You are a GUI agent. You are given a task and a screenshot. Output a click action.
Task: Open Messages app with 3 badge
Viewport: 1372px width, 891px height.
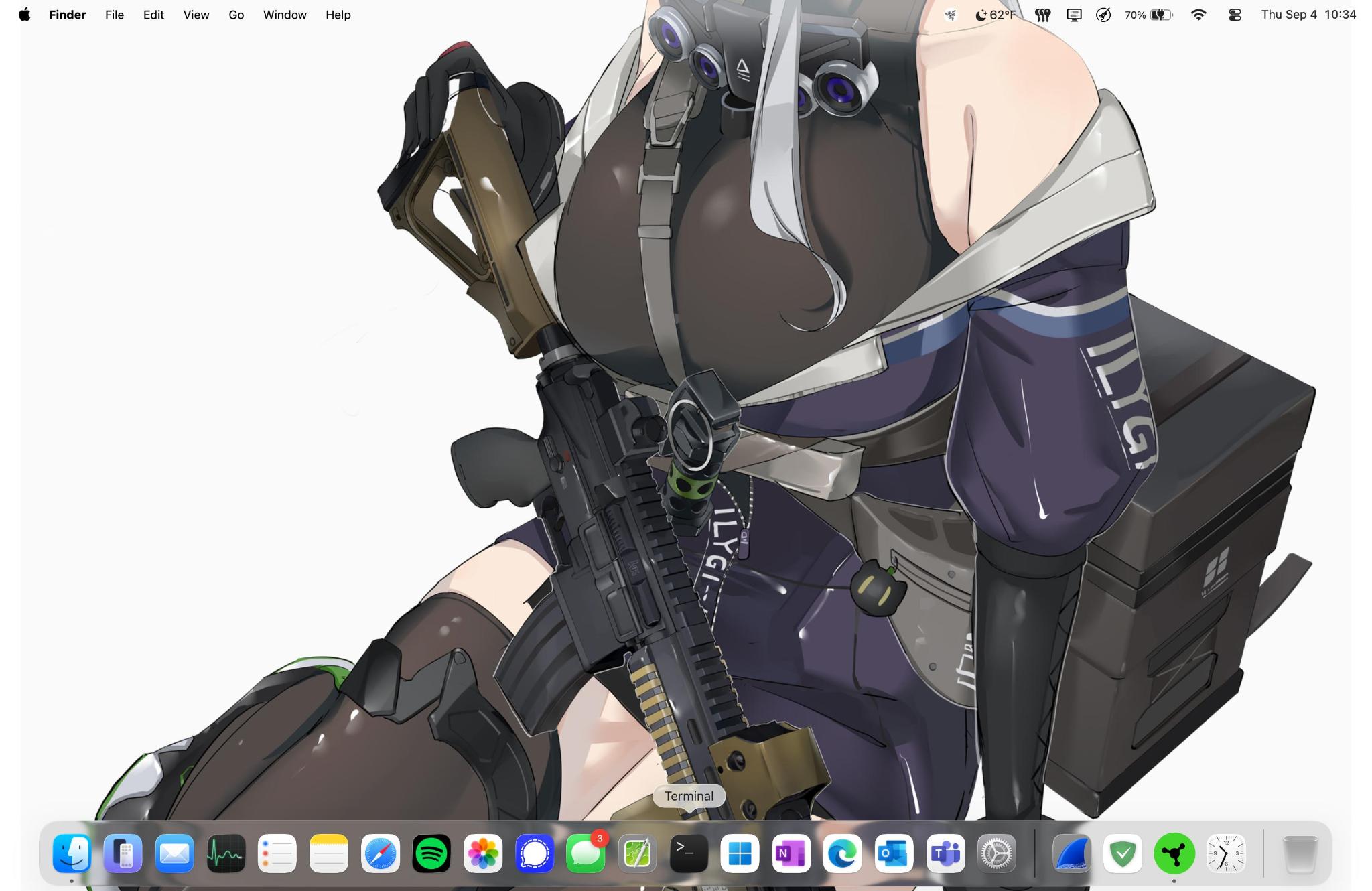pos(586,853)
